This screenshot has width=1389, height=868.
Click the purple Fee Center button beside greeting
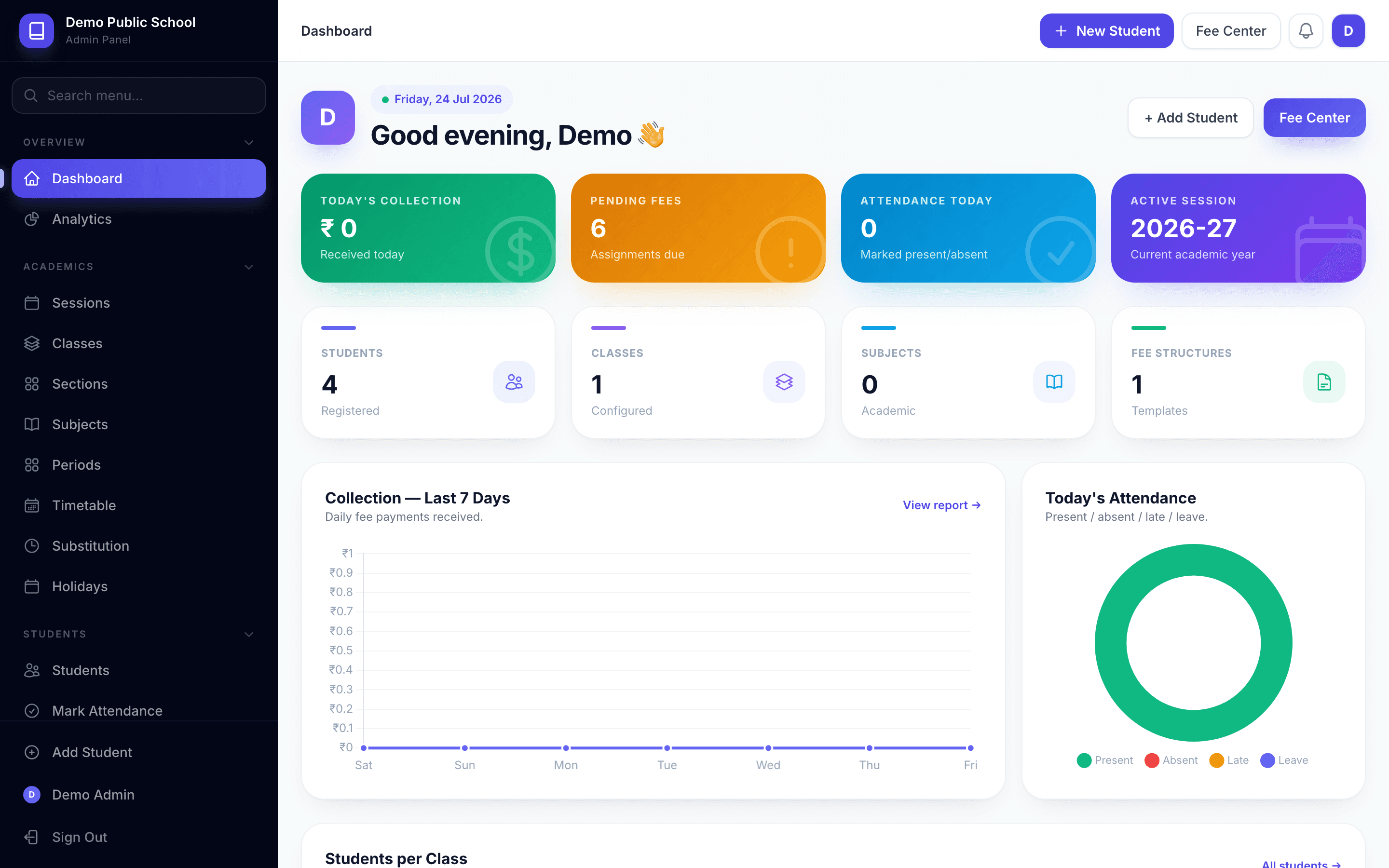pyautogui.click(x=1314, y=118)
